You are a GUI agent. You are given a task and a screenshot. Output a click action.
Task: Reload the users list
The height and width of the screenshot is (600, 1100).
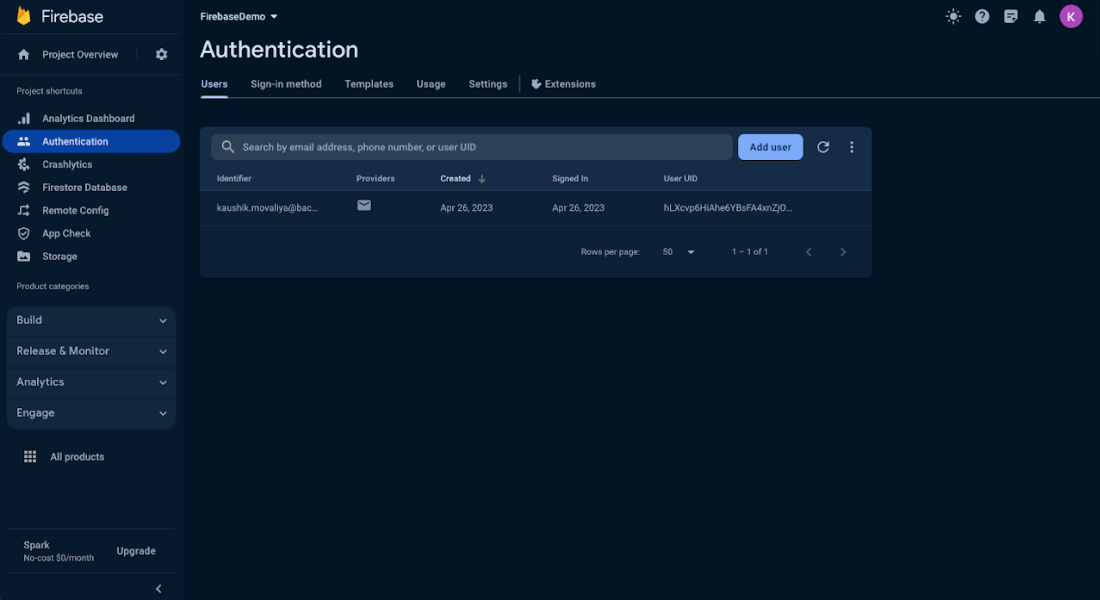click(x=823, y=147)
